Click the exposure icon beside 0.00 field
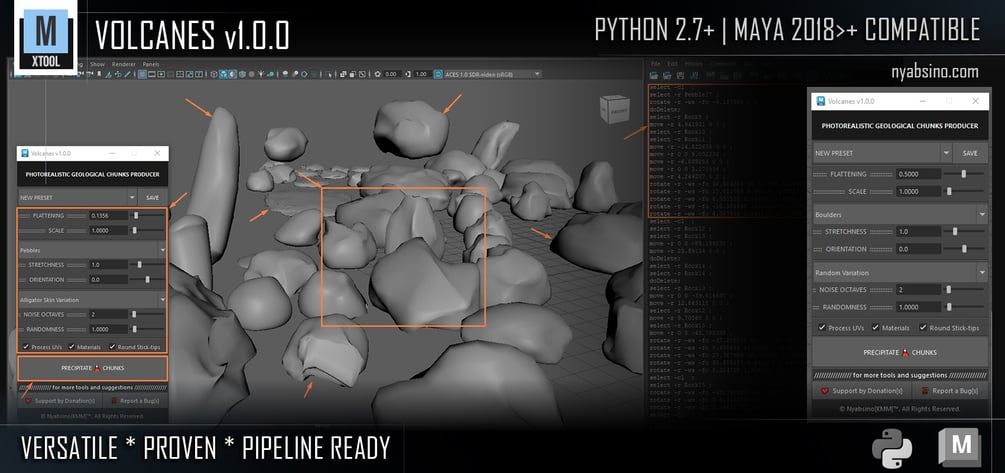 (378, 74)
